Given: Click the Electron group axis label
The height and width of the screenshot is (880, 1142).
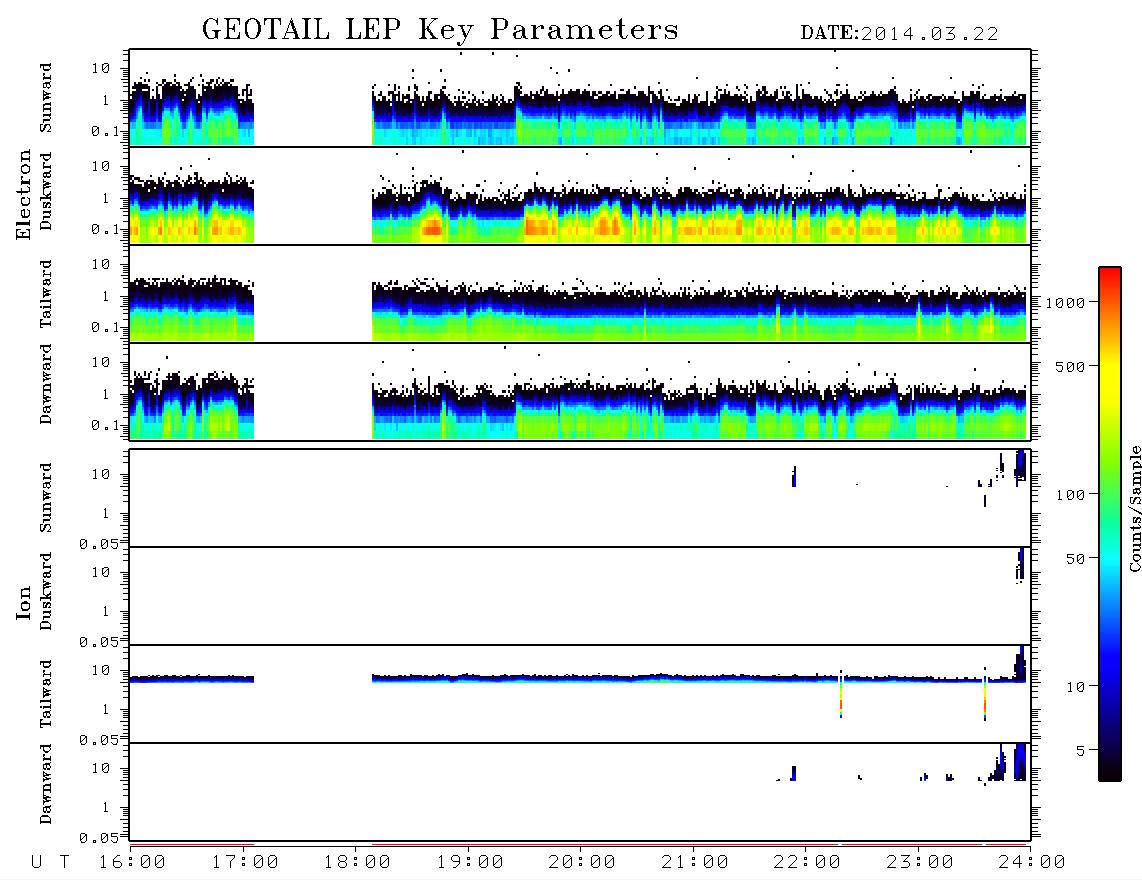Looking at the screenshot, I should [24, 195].
